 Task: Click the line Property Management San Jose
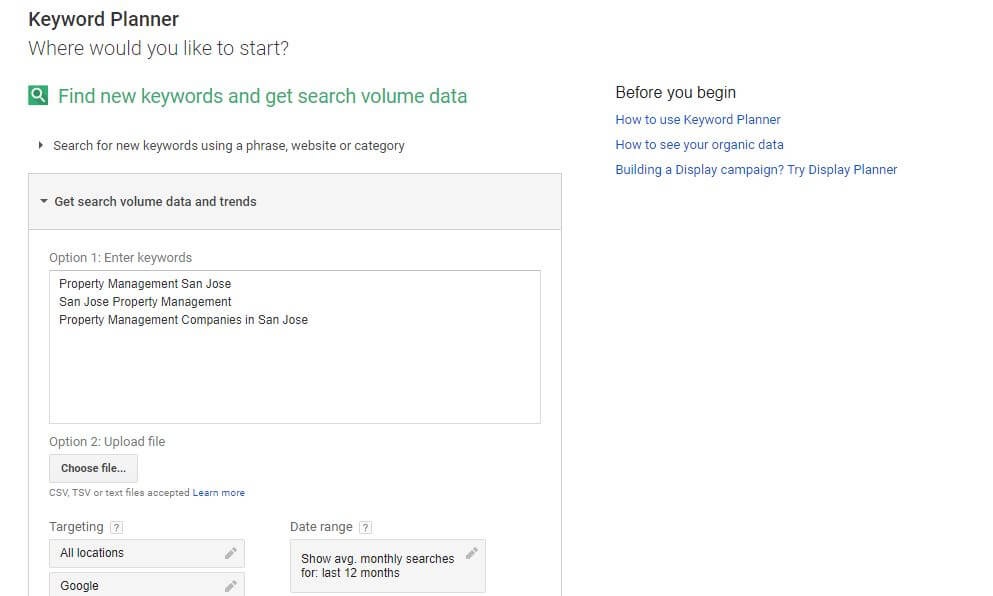(145, 284)
